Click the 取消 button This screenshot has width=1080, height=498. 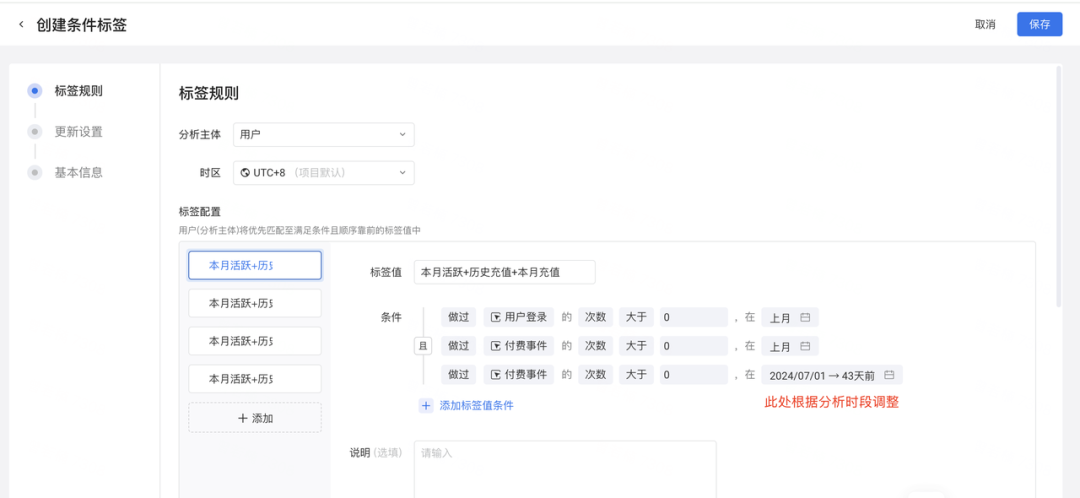(x=985, y=25)
